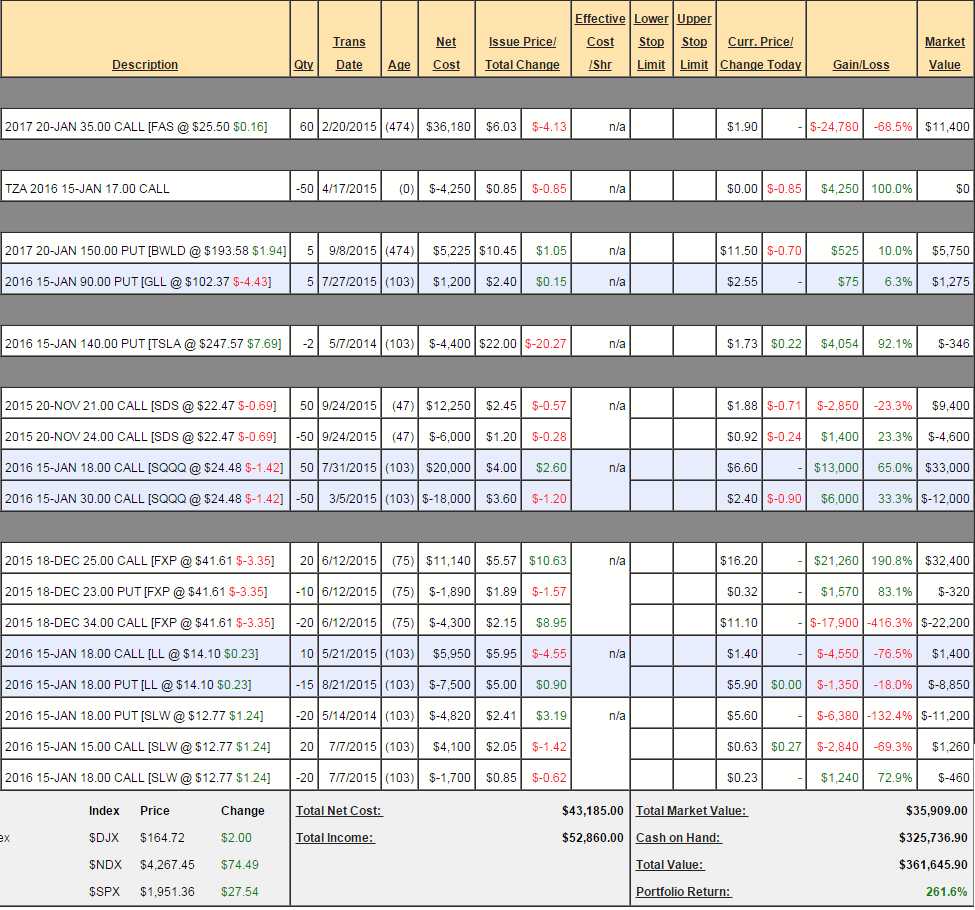Sort by the Market Value header
The height and width of the screenshot is (910, 975).
click(944, 53)
